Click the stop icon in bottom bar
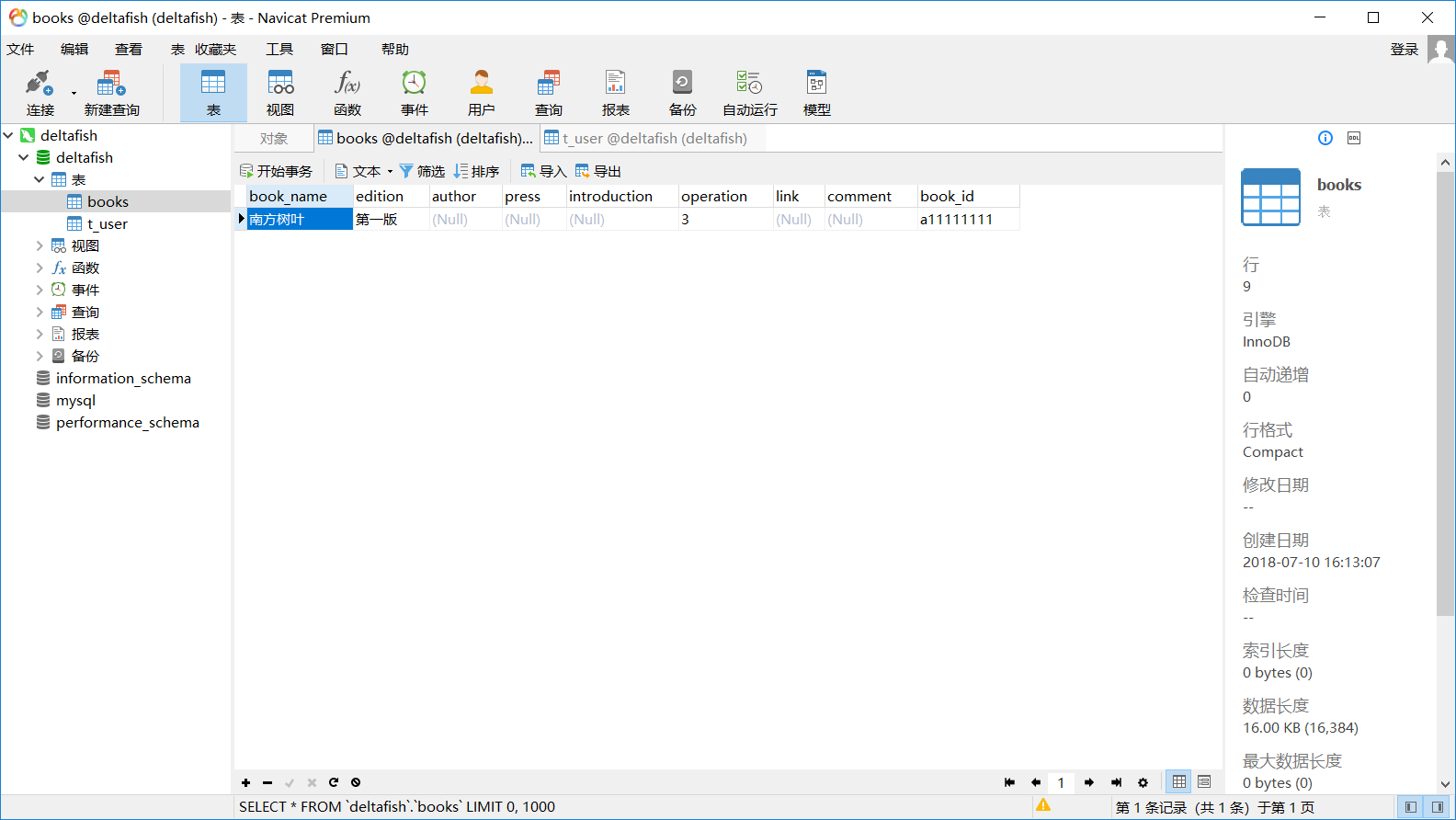This screenshot has height=820, width=1456. point(356,782)
